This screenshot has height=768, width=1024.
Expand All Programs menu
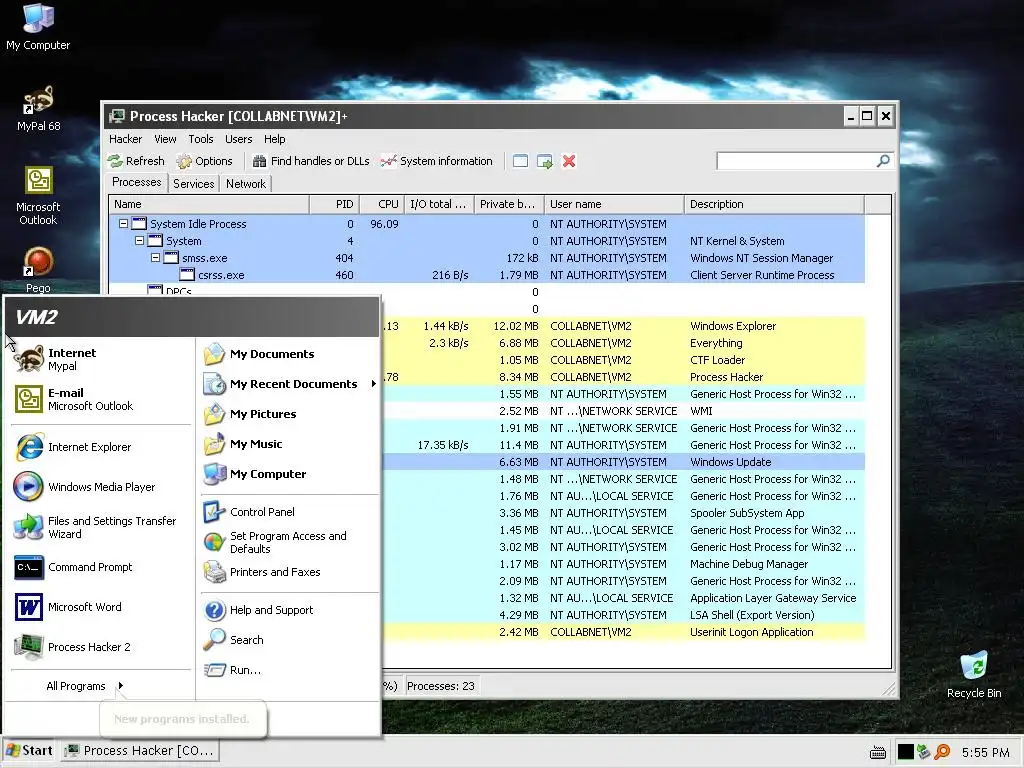tap(84, 686)
